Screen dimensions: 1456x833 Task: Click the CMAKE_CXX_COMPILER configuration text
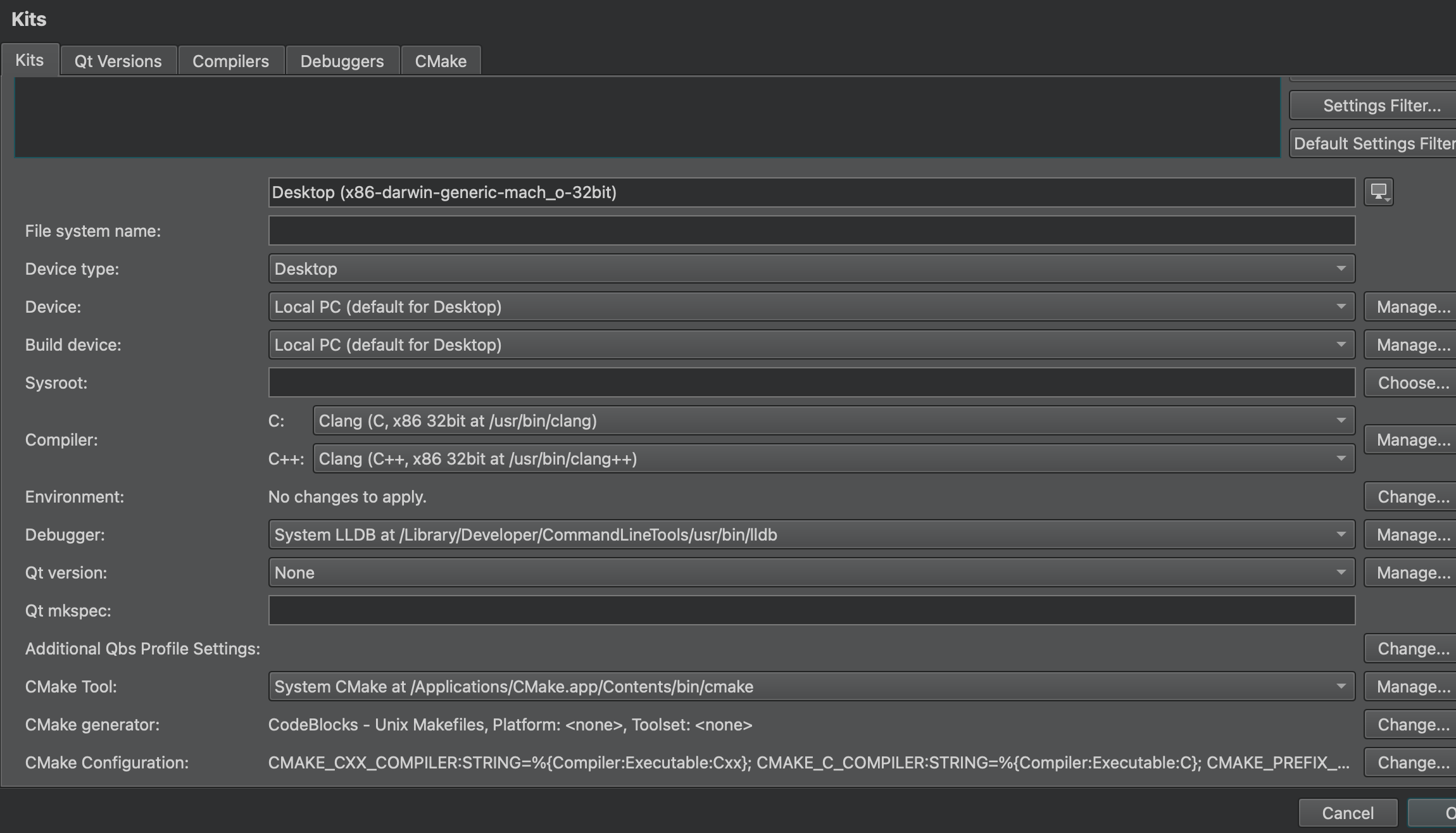809,763
